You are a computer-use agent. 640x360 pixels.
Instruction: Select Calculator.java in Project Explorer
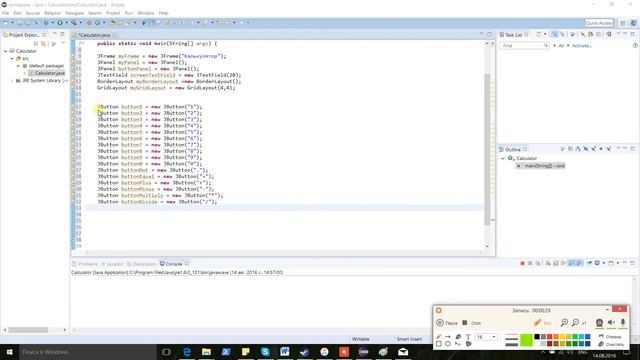[x=47, y=73]
